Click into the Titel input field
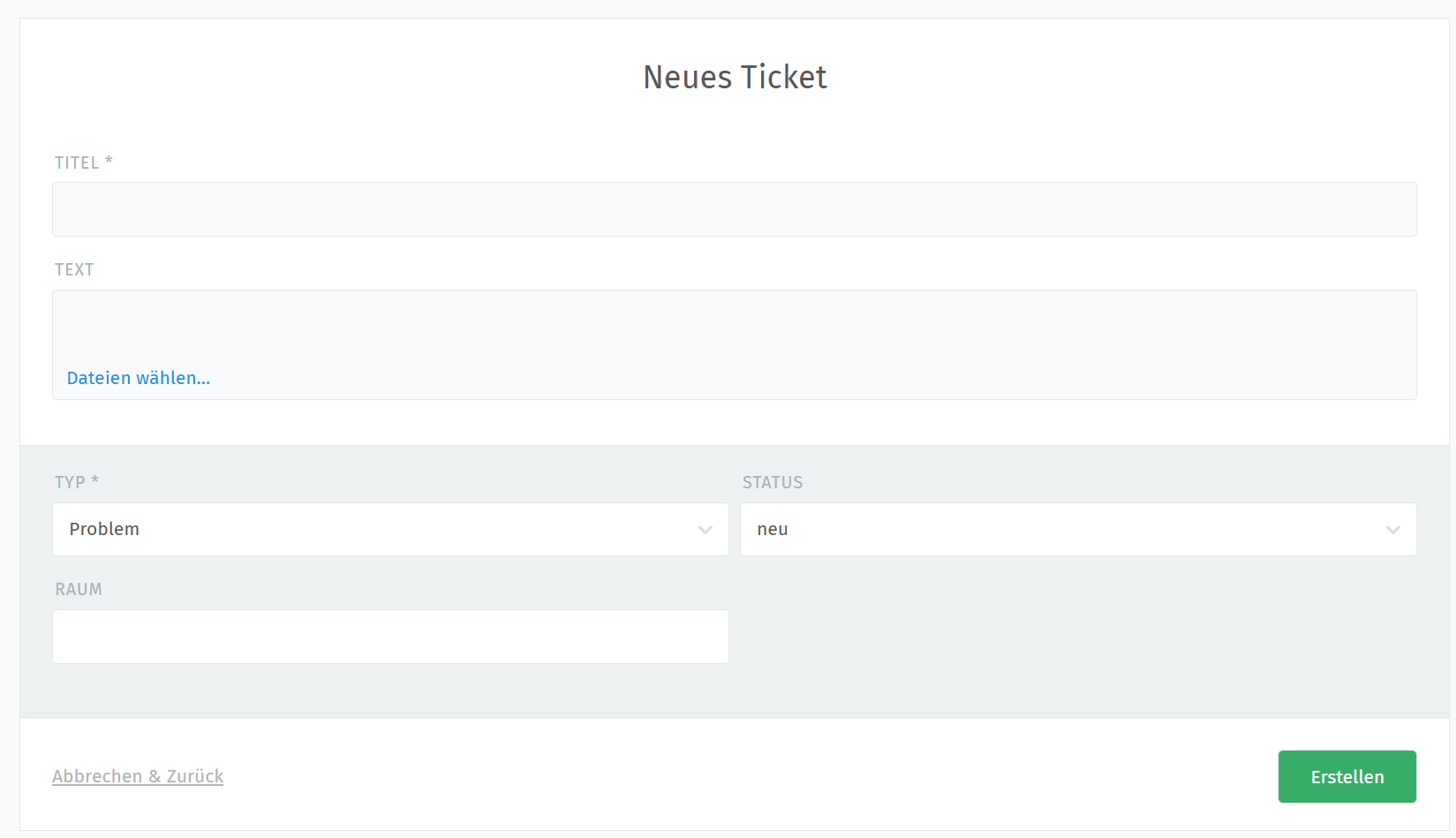 tap(735, 209)
